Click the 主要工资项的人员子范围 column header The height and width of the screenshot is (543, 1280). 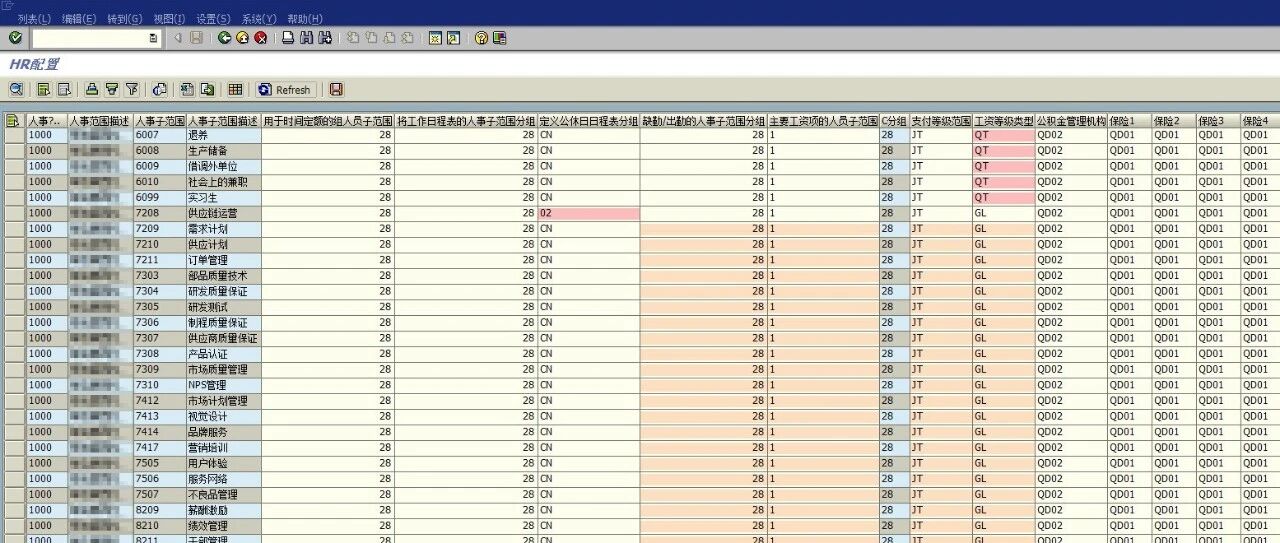coord(823,120)
